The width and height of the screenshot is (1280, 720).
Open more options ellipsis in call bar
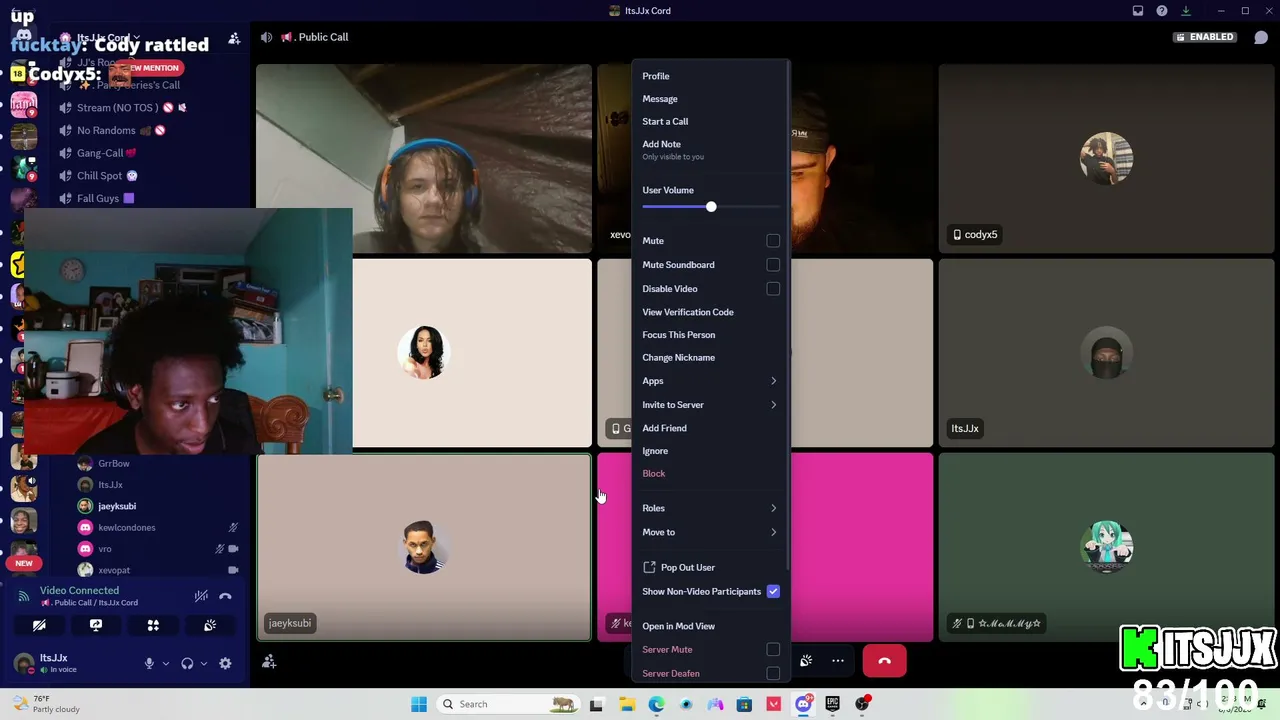point(838,661)
